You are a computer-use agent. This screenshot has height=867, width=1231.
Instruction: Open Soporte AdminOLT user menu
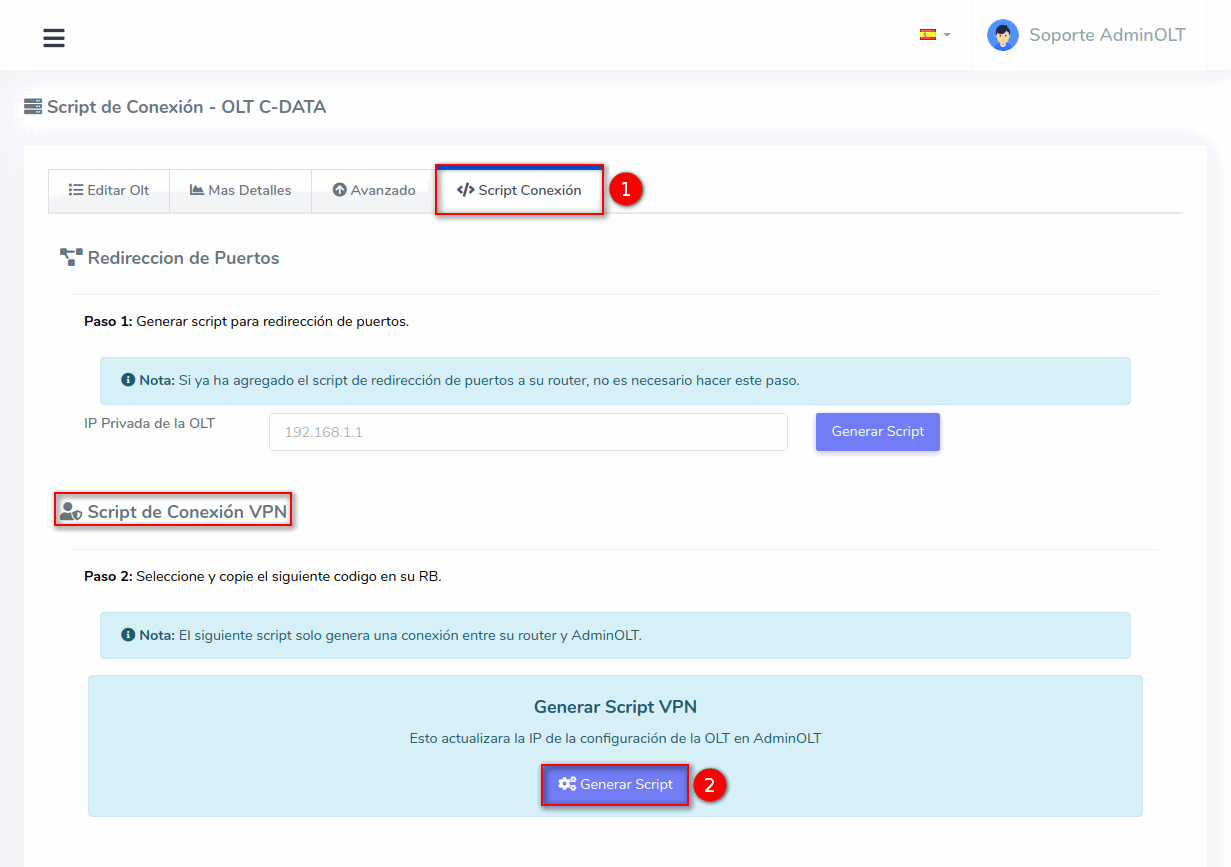pyautogui.click(x=1106, y=35)
